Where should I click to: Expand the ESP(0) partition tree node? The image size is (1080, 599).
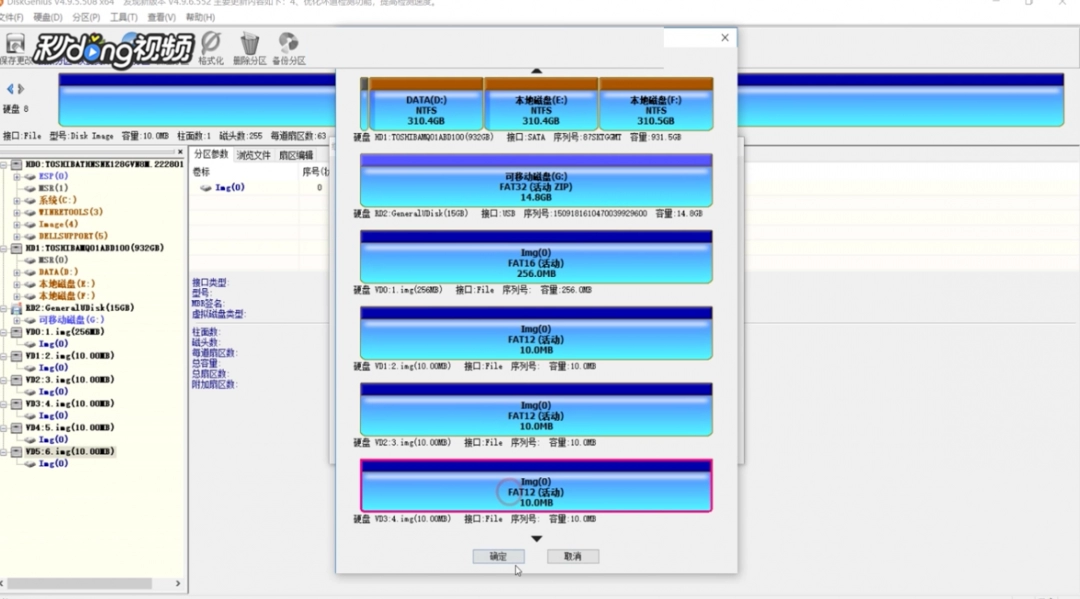16,176
